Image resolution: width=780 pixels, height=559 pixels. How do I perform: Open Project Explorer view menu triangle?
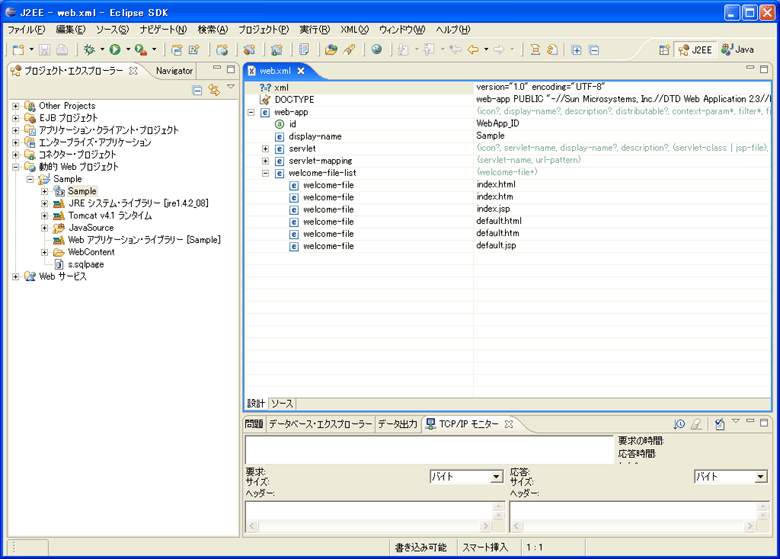231,87
